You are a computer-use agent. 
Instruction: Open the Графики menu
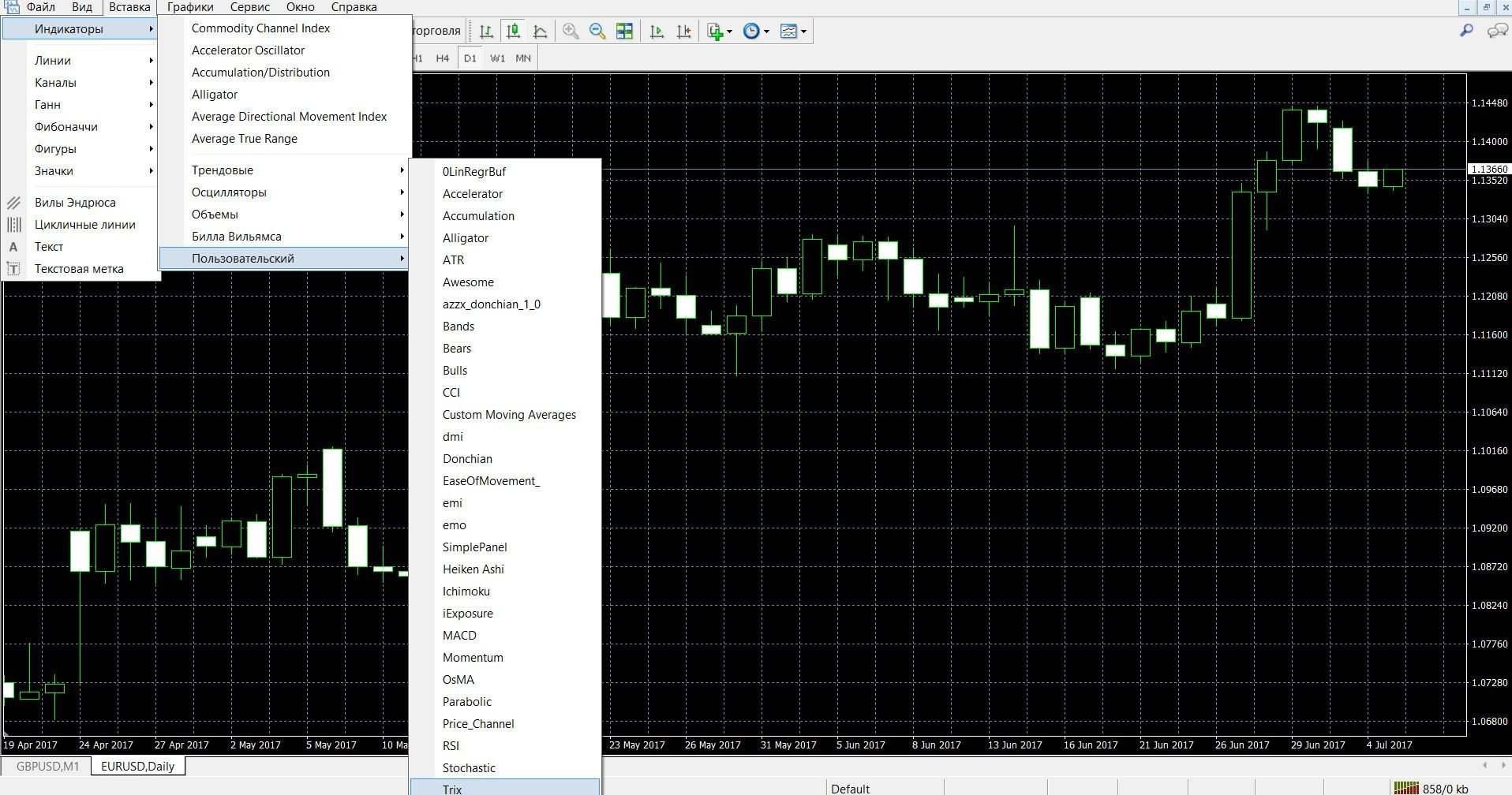(190, 7)
